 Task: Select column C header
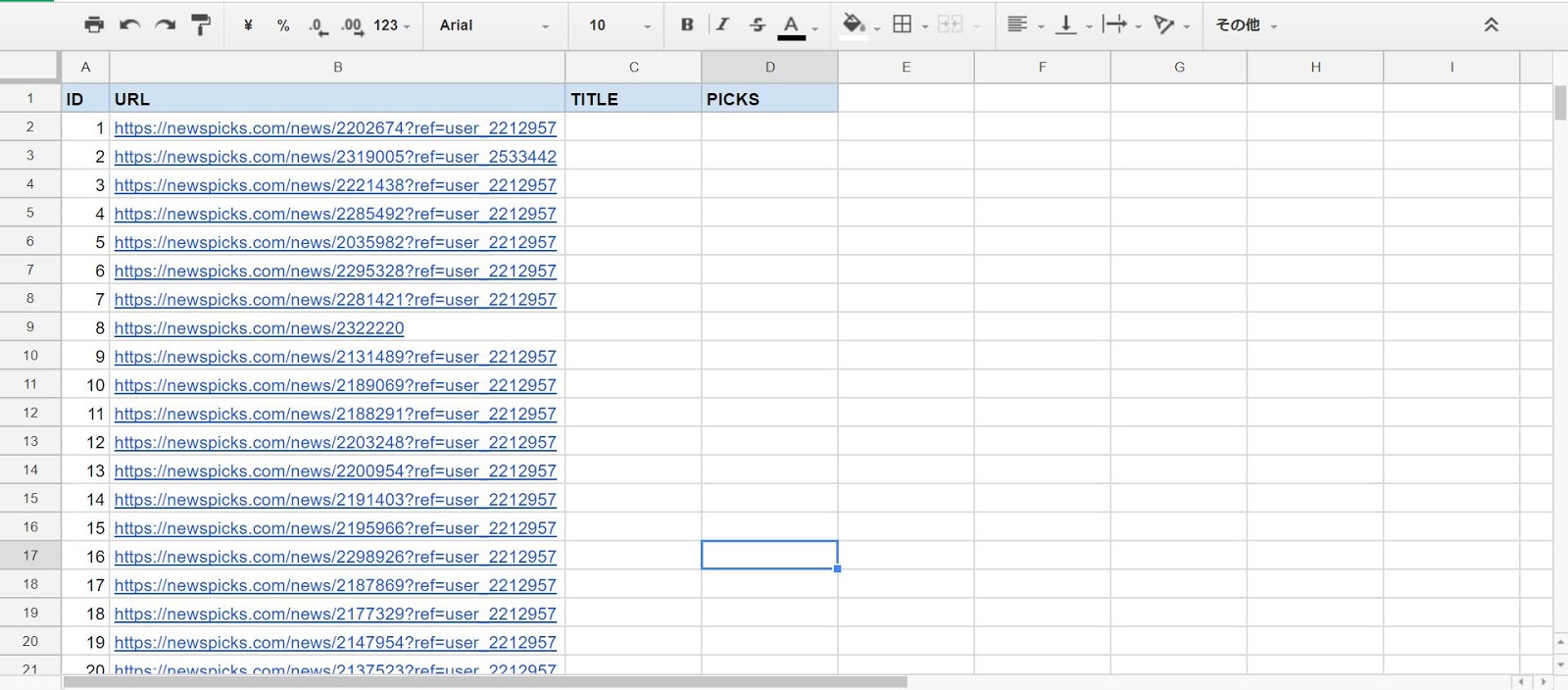(633, 67)
